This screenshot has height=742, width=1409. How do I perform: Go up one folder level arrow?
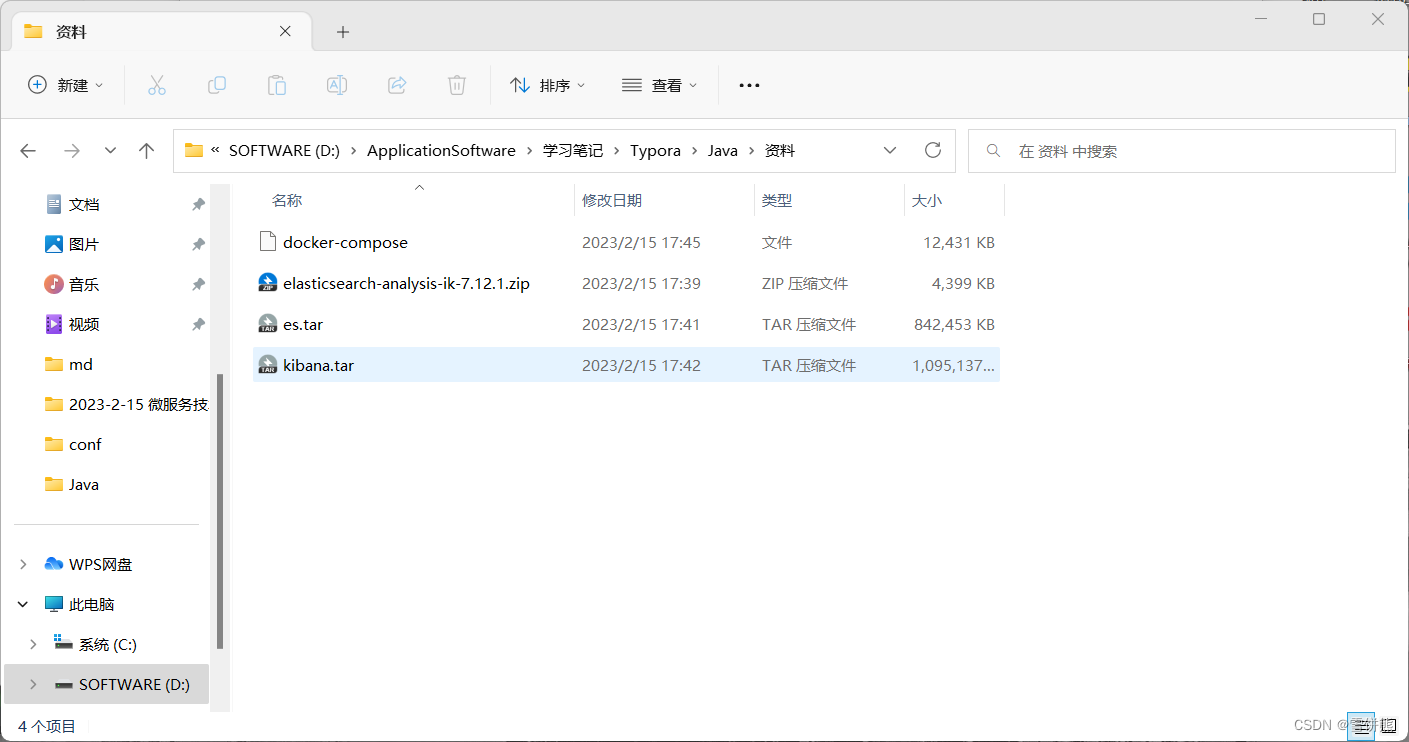(x=147, y=151)
